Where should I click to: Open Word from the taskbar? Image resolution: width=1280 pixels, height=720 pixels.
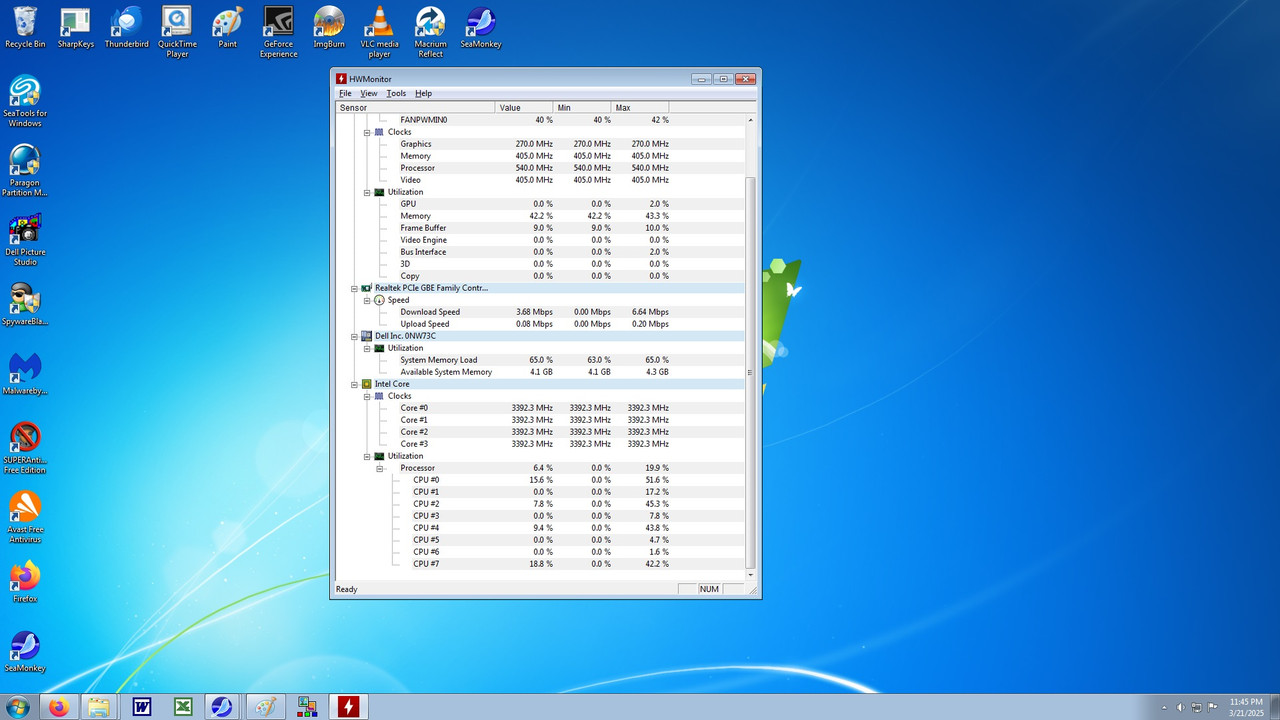point(141,707)
